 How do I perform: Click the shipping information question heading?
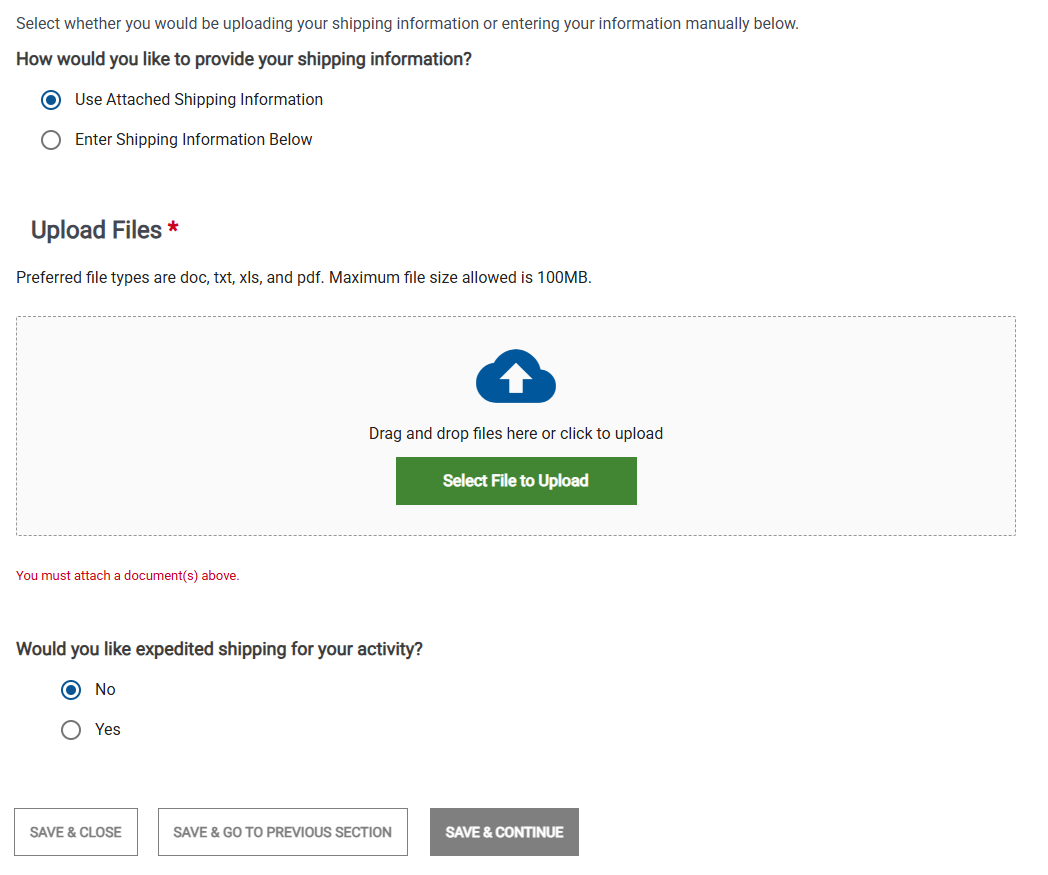click(x=243, y=59)
